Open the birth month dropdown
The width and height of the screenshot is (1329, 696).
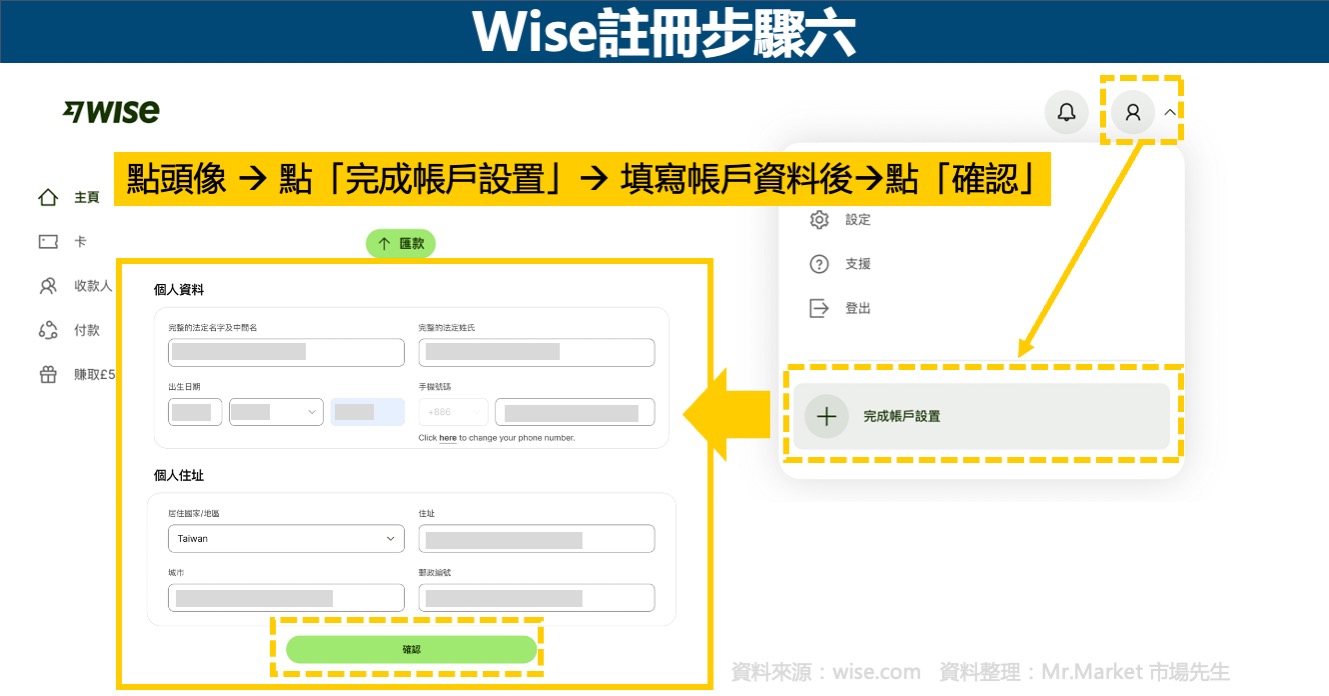(276, 412)
